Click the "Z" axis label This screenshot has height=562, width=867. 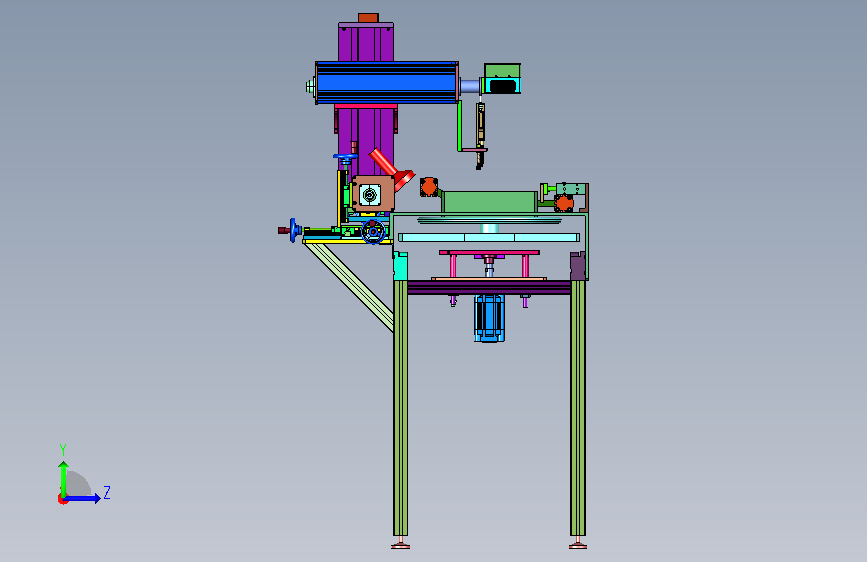(107, 492)
